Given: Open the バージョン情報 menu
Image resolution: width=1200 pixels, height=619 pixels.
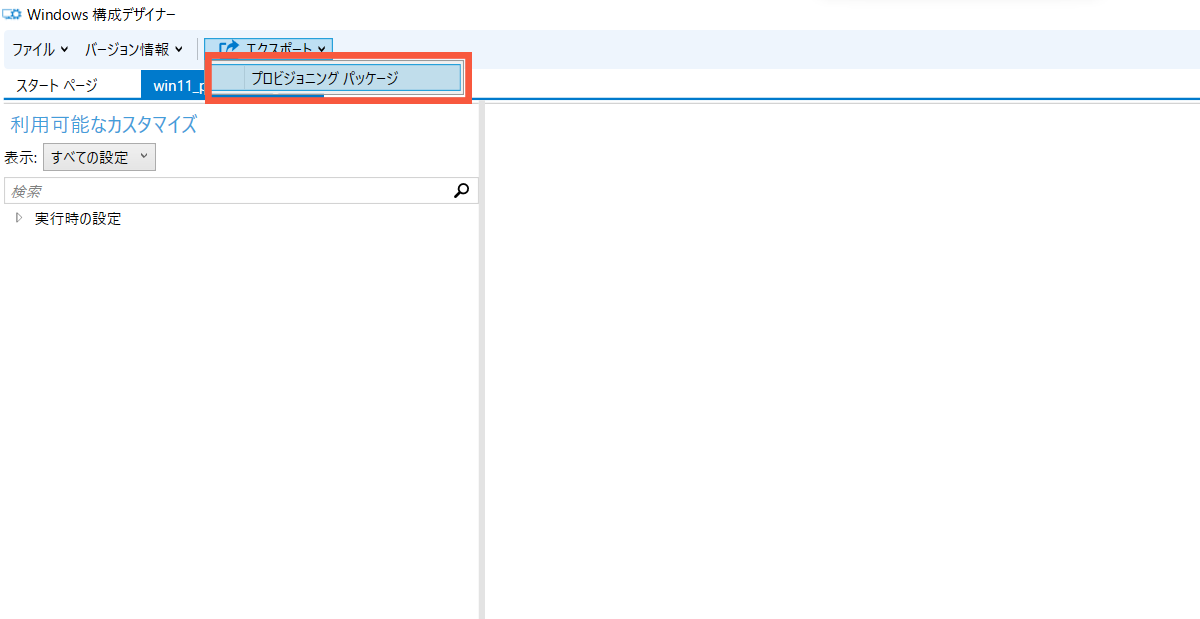Looking at the screenshot, I should tap(126, 48).
